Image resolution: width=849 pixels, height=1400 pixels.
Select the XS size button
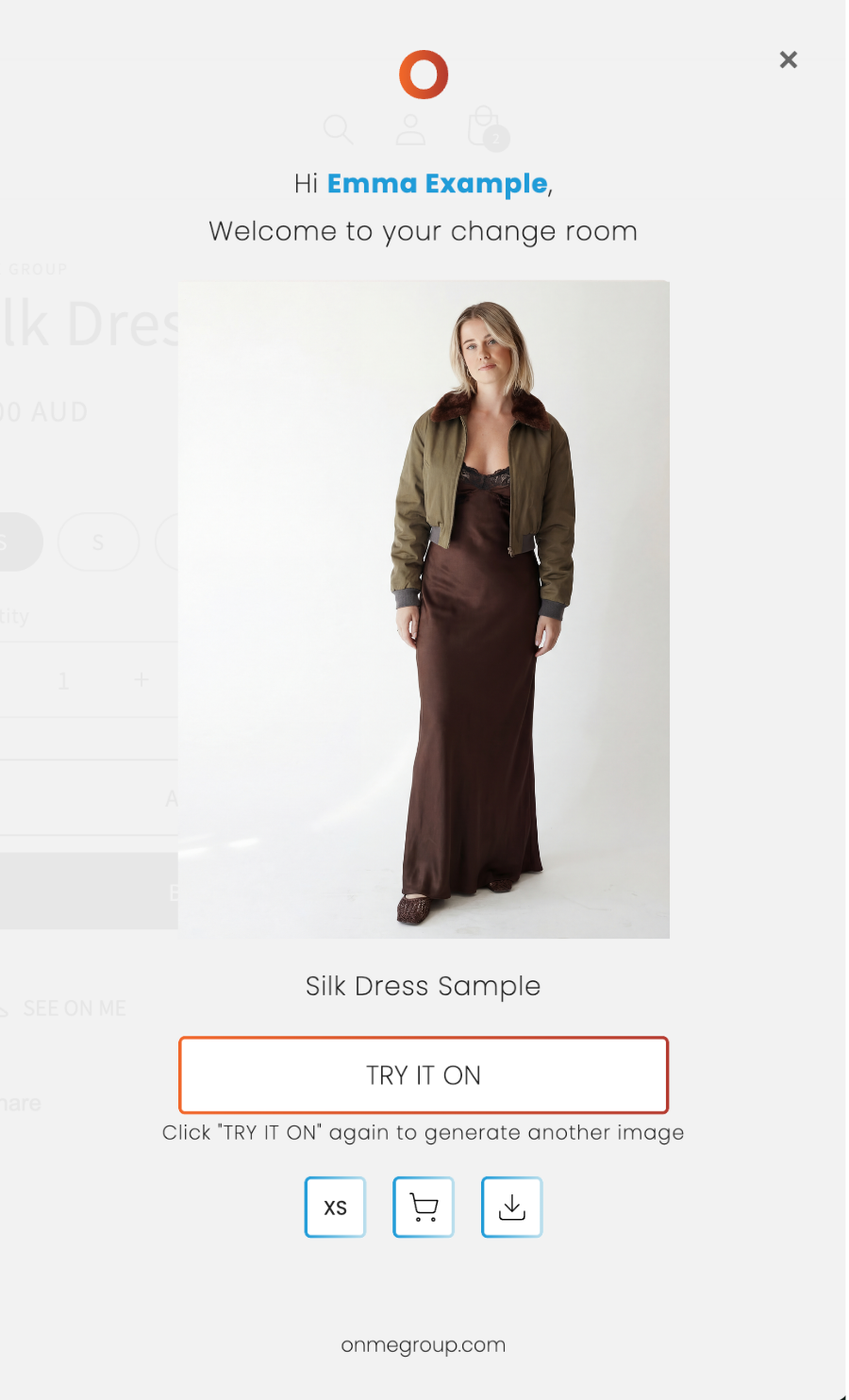tap(335, 1207)
